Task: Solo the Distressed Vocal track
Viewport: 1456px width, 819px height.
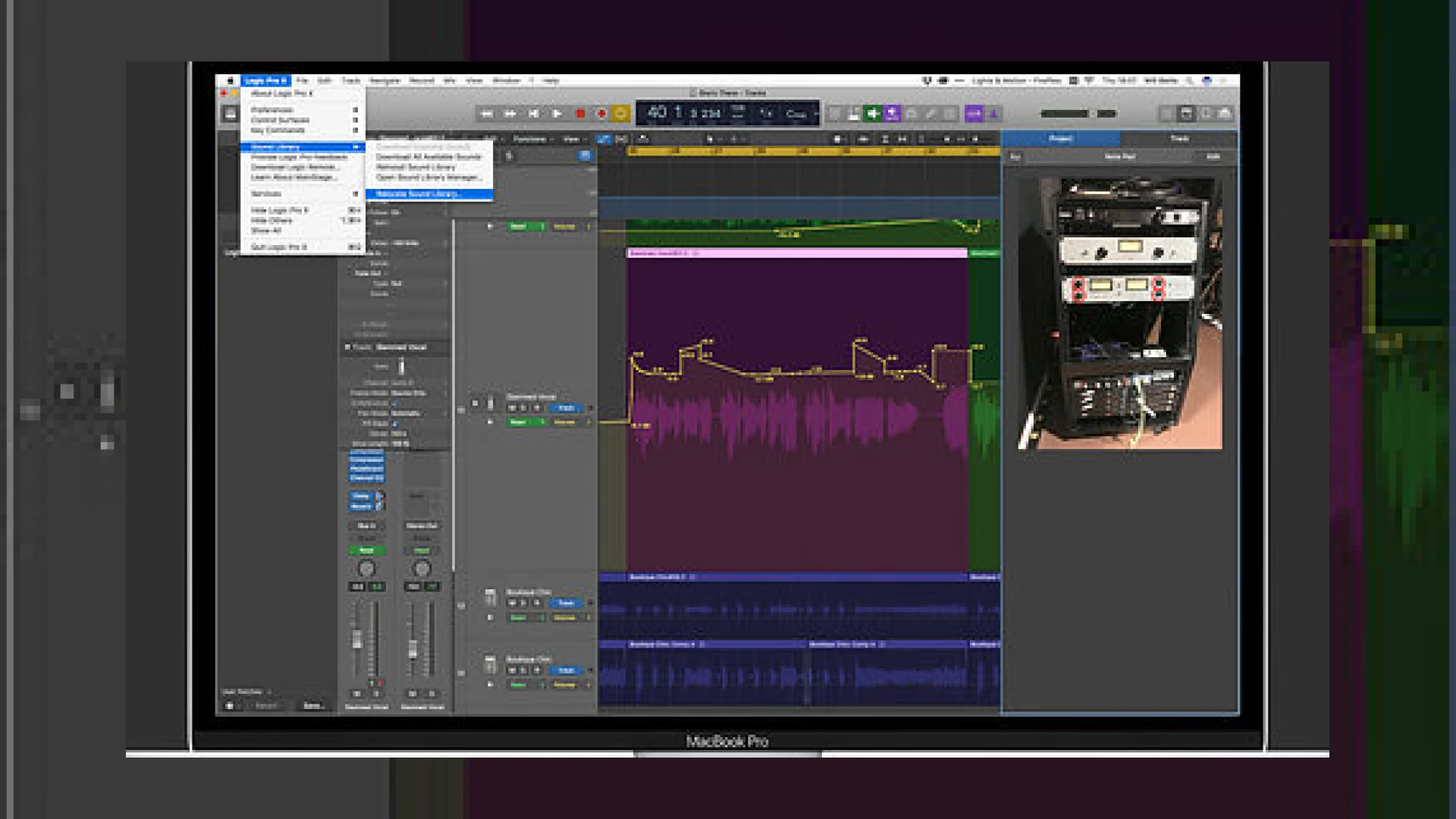Action: coord(524,409)
